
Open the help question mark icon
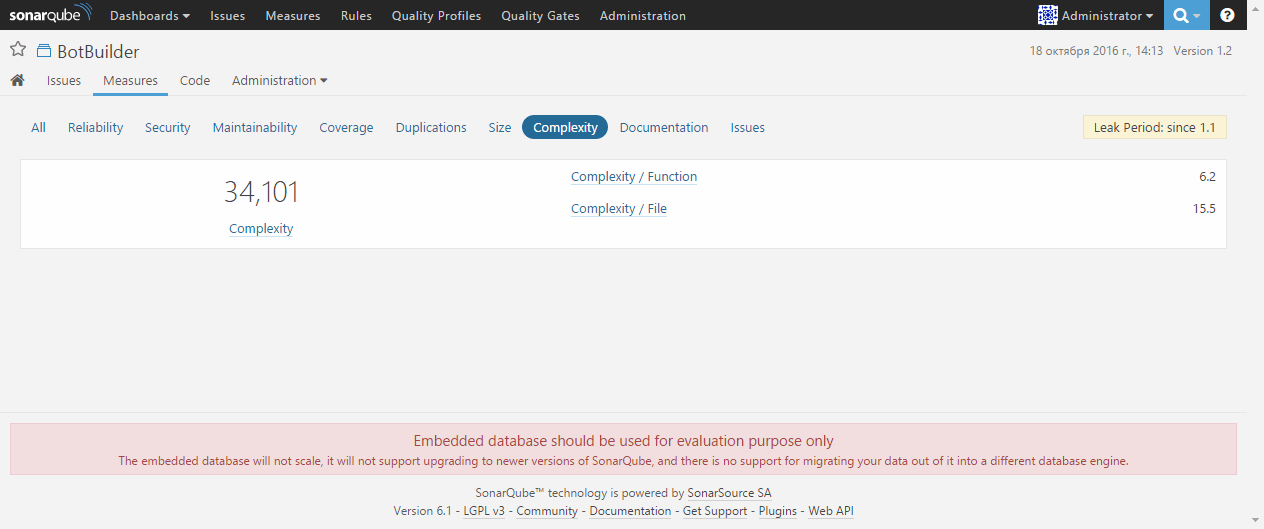(1227, 15)
